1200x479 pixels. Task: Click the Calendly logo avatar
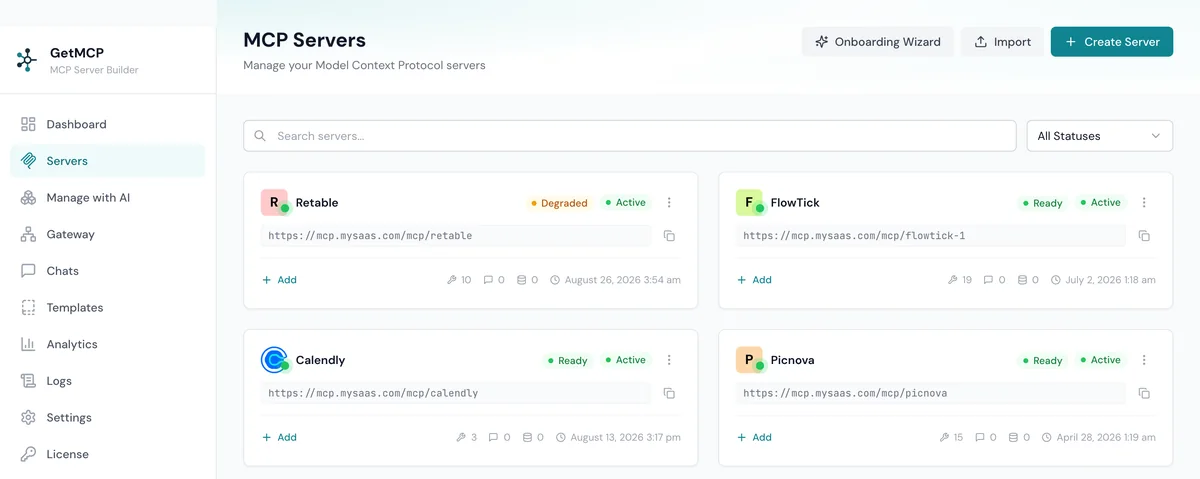coord(274,360)
